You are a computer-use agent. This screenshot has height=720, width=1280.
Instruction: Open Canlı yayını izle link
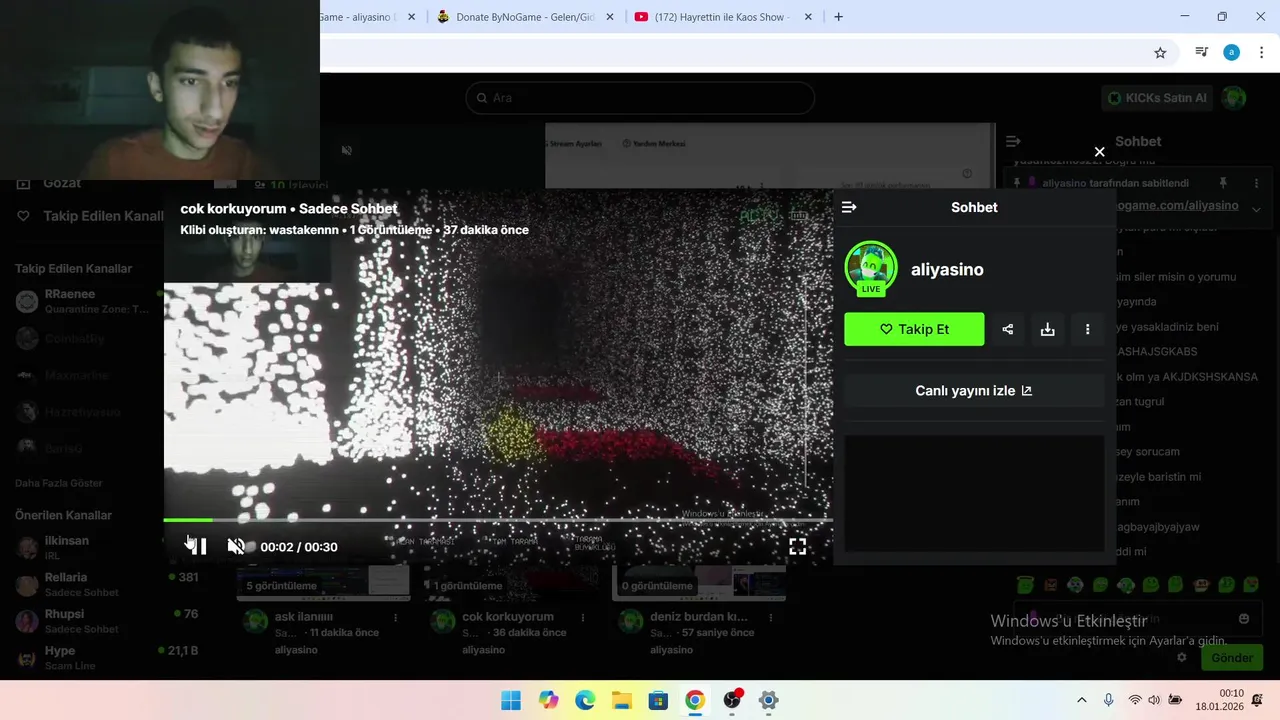point(974,391)
